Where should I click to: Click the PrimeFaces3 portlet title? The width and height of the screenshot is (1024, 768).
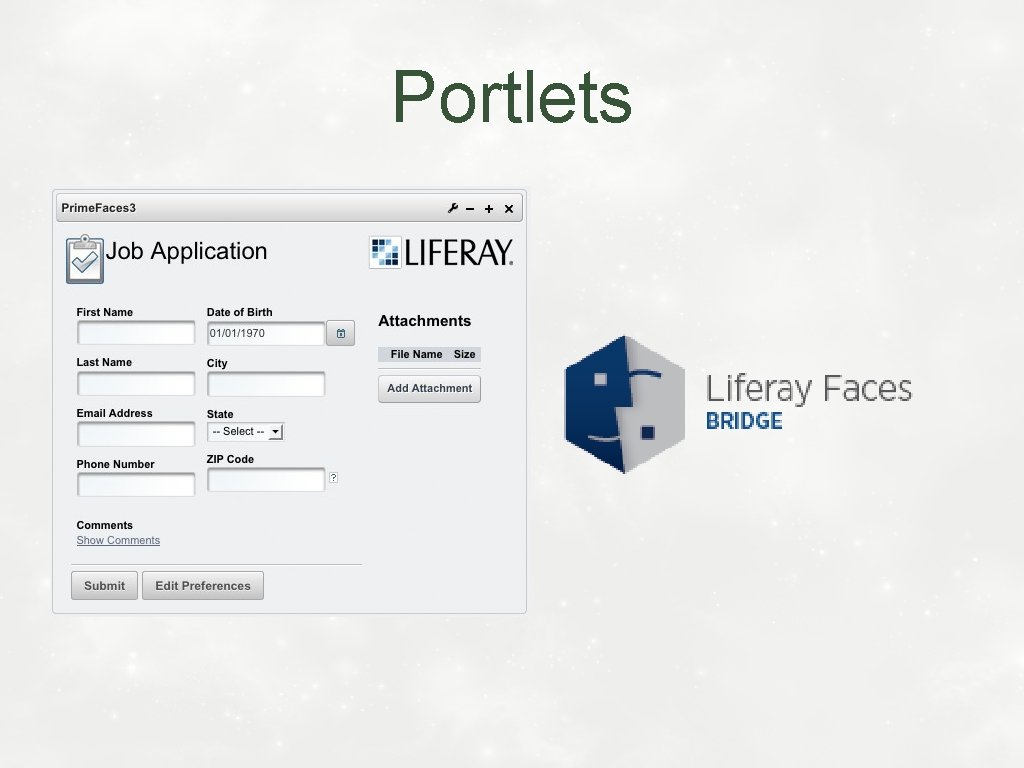(x=99, y=208)
